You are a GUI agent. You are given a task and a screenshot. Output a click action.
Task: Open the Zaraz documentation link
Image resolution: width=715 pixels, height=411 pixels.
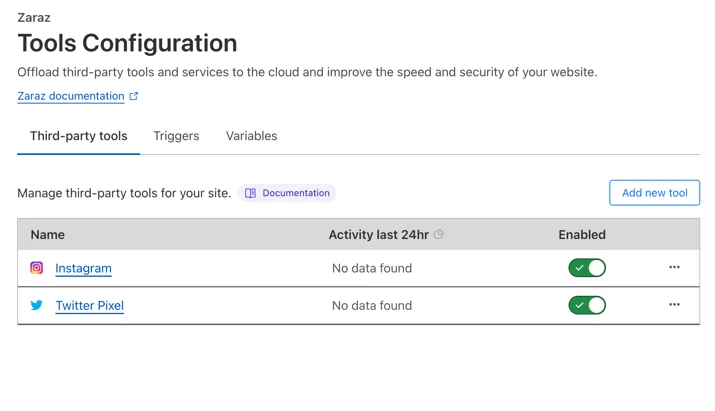click(71, 96)
